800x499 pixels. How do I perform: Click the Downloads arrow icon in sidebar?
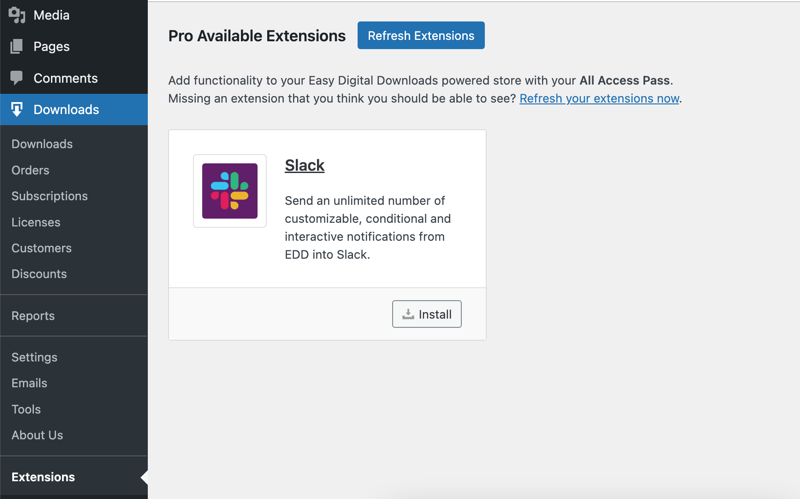click(17, 109)
